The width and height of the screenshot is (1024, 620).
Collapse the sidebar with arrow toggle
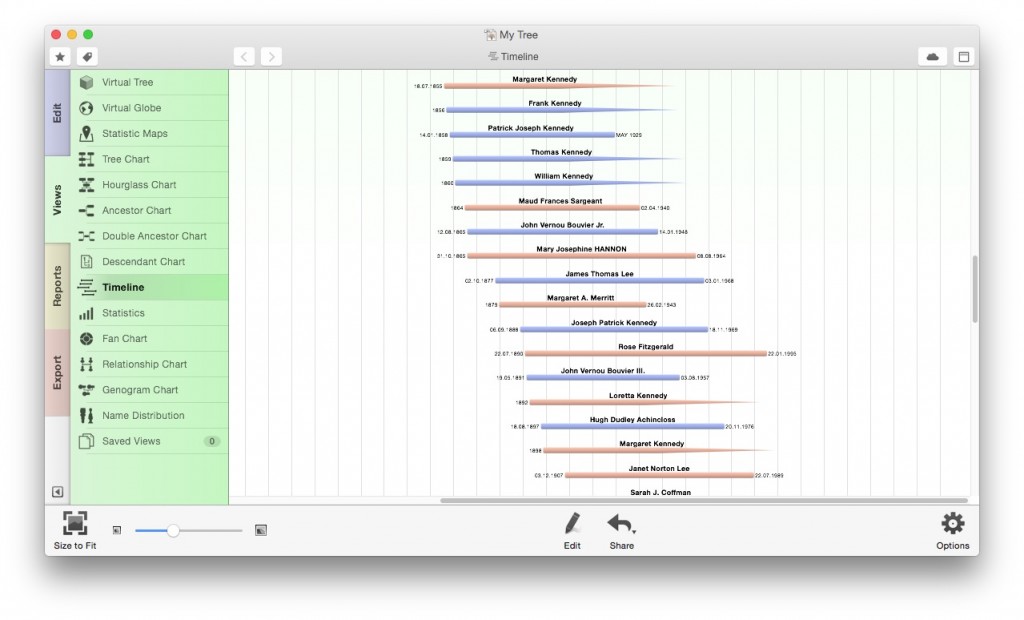(x=57, y=492)
